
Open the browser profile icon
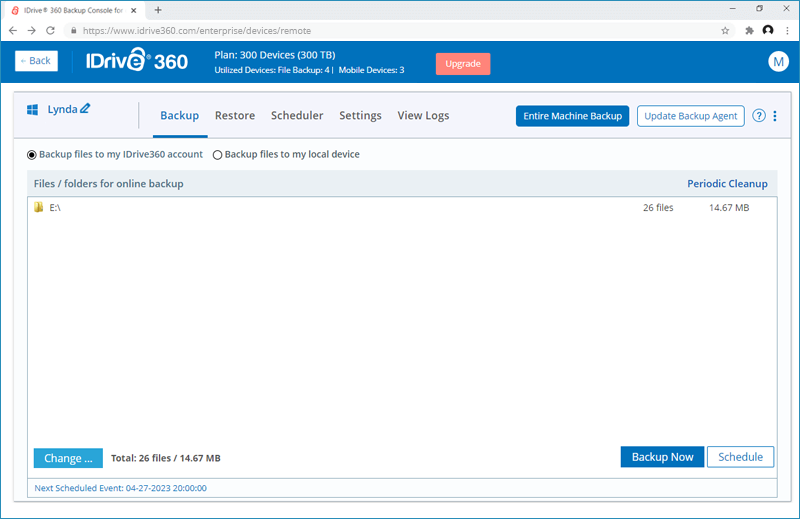point(768,30)
